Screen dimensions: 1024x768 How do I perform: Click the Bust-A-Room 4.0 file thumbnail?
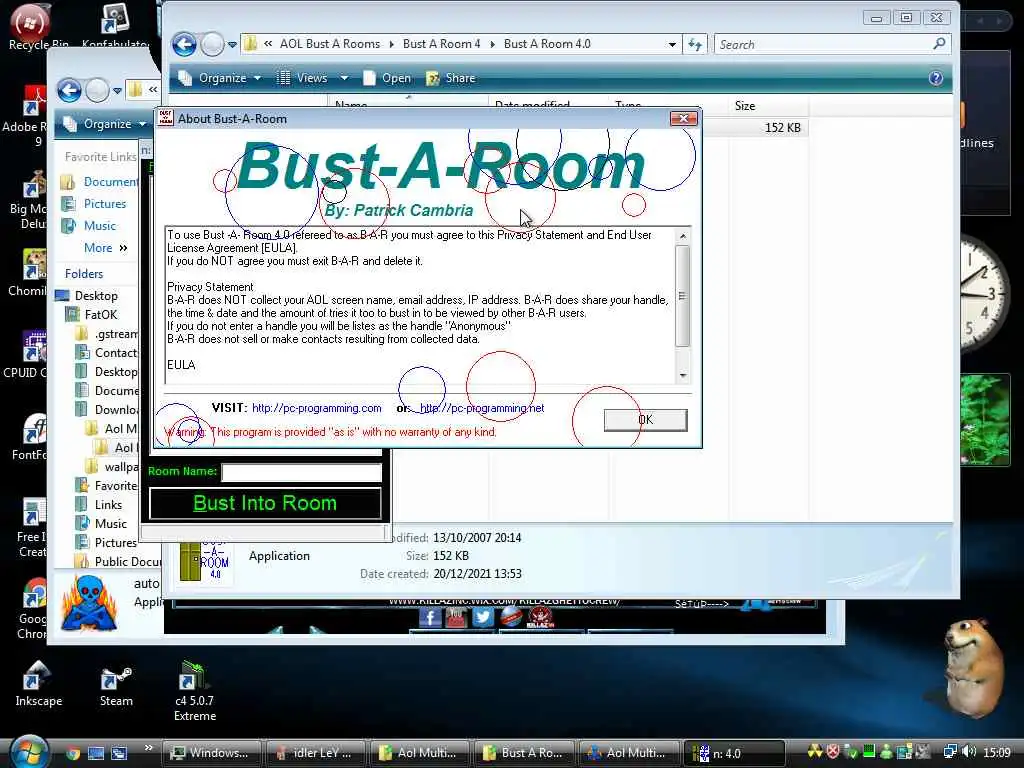pos(205,560)
